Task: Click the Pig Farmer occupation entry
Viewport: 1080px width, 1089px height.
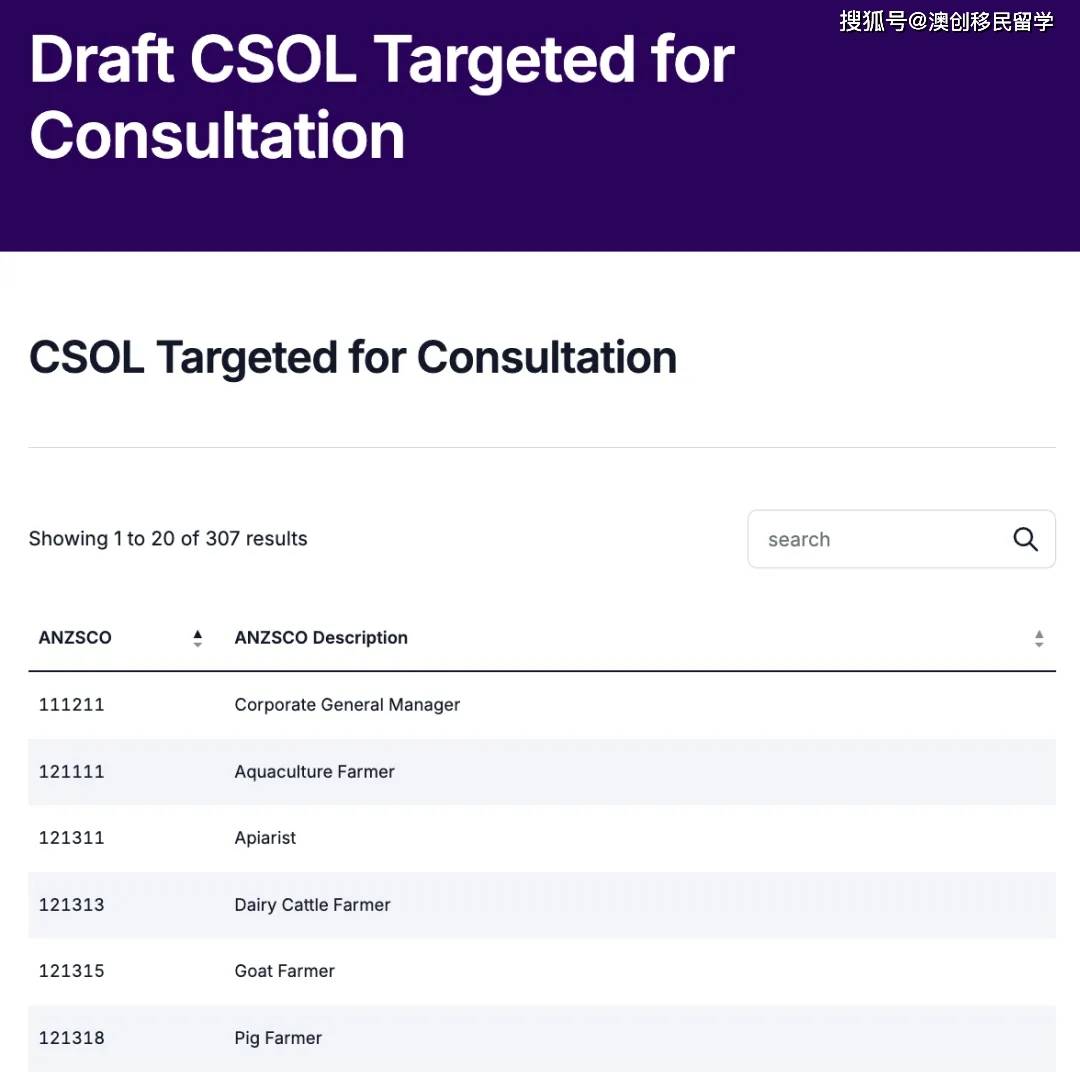Action: pyautogui.click(x=278, y=1038)
